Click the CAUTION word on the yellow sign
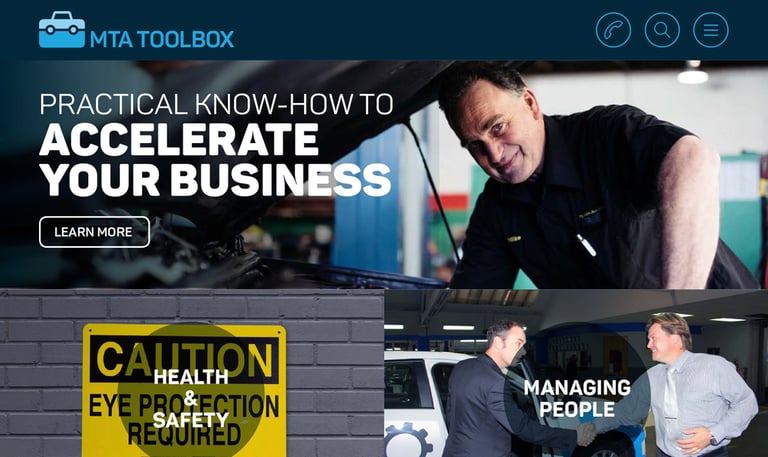Viewport: 768px width, 457px height. click(184, 359)
